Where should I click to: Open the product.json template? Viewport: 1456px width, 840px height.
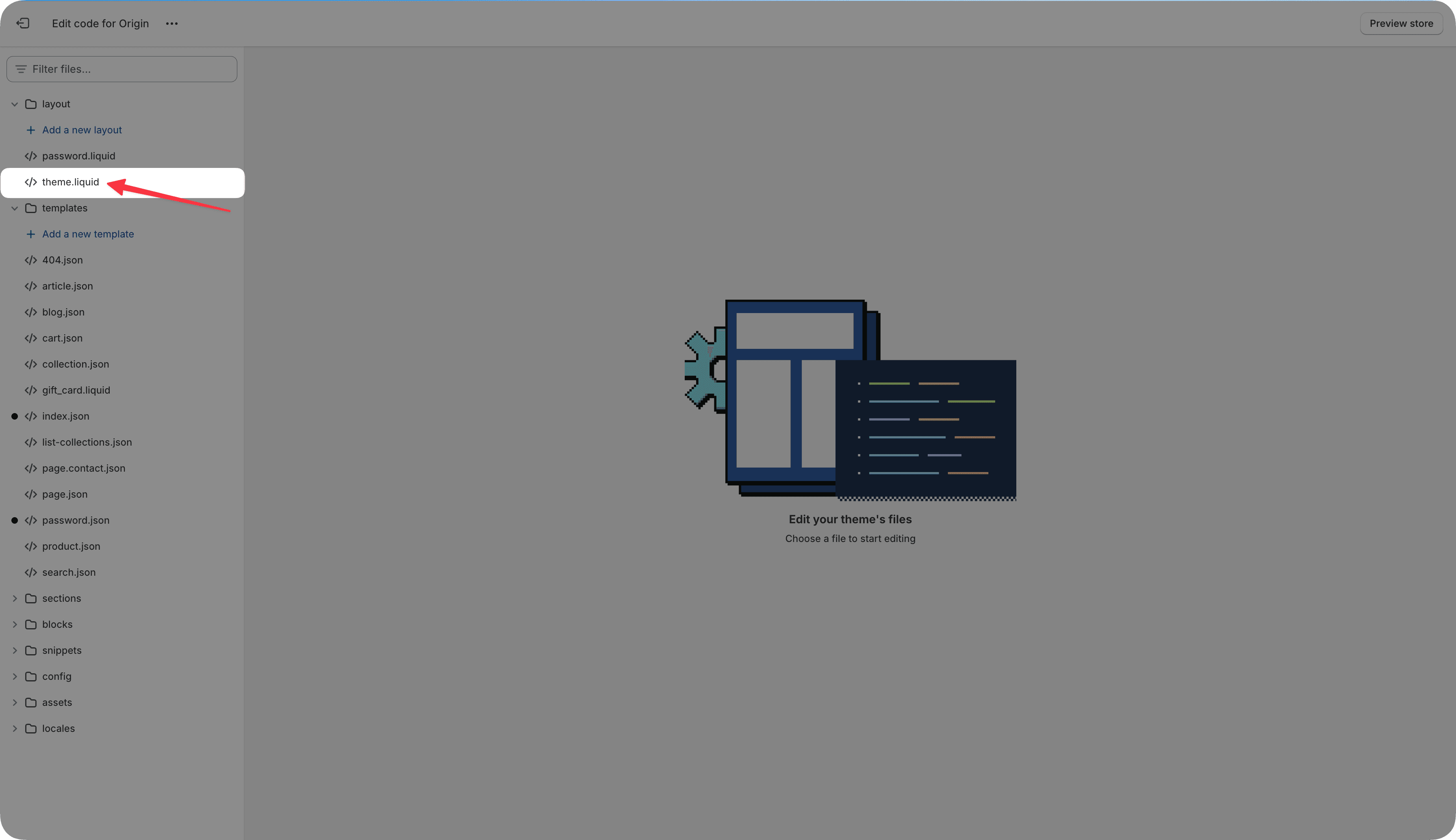[x=71, y=546]
